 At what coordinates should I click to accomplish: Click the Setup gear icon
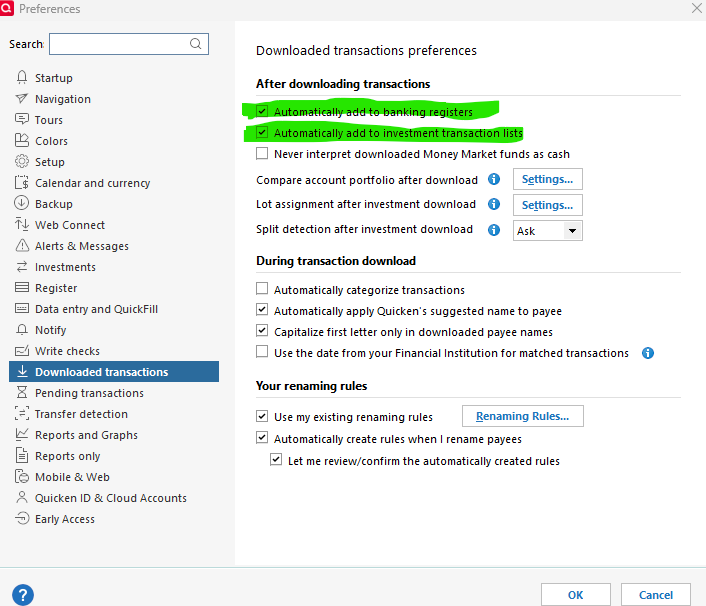point(22,161)
